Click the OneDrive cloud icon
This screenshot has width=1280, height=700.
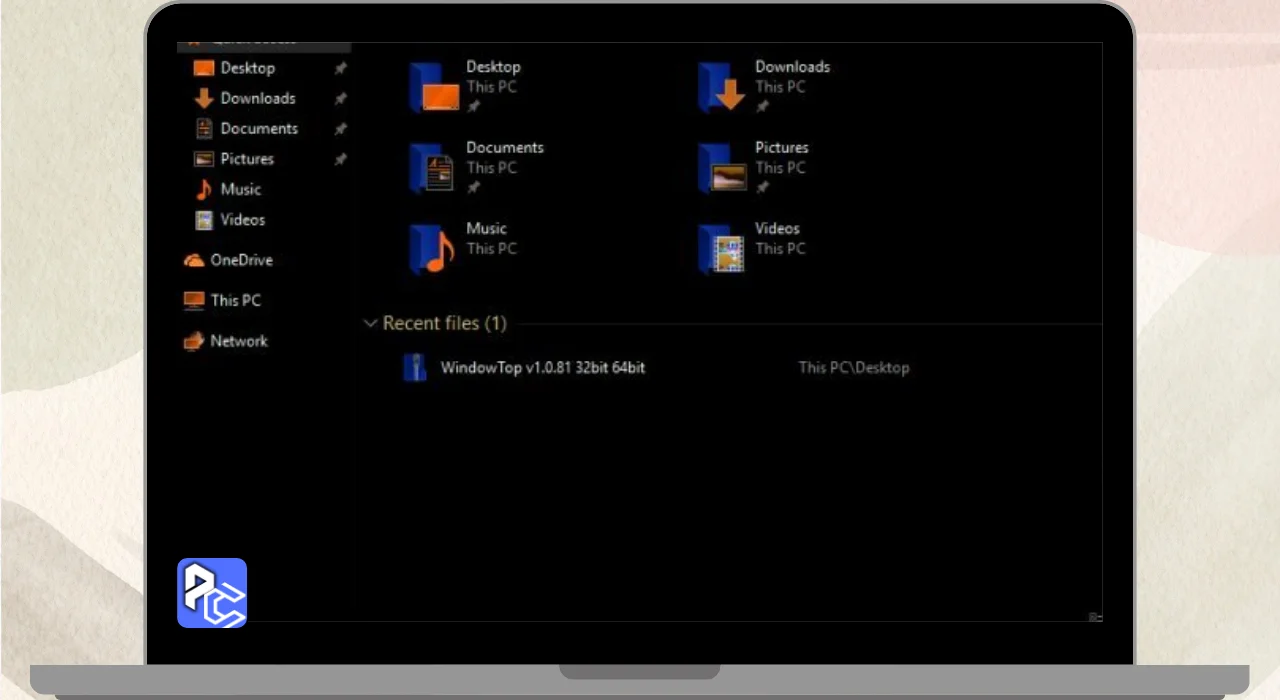[194, 260]
